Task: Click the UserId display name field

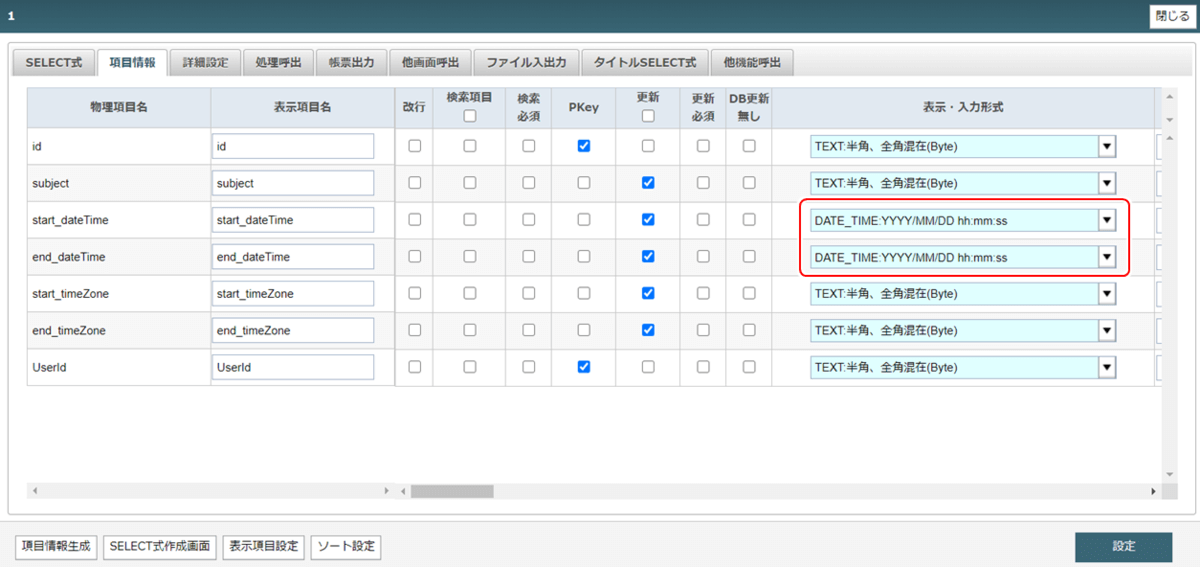Action: [x=293, y=367]
